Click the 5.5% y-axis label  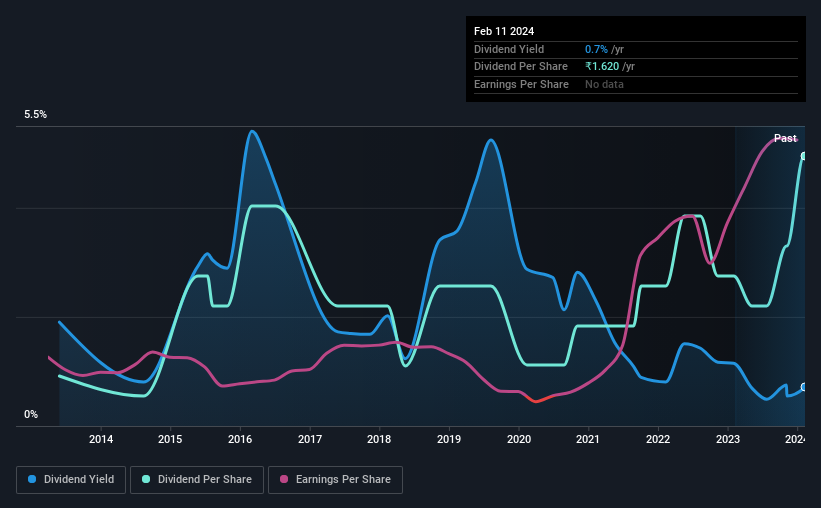coord(35,114)
